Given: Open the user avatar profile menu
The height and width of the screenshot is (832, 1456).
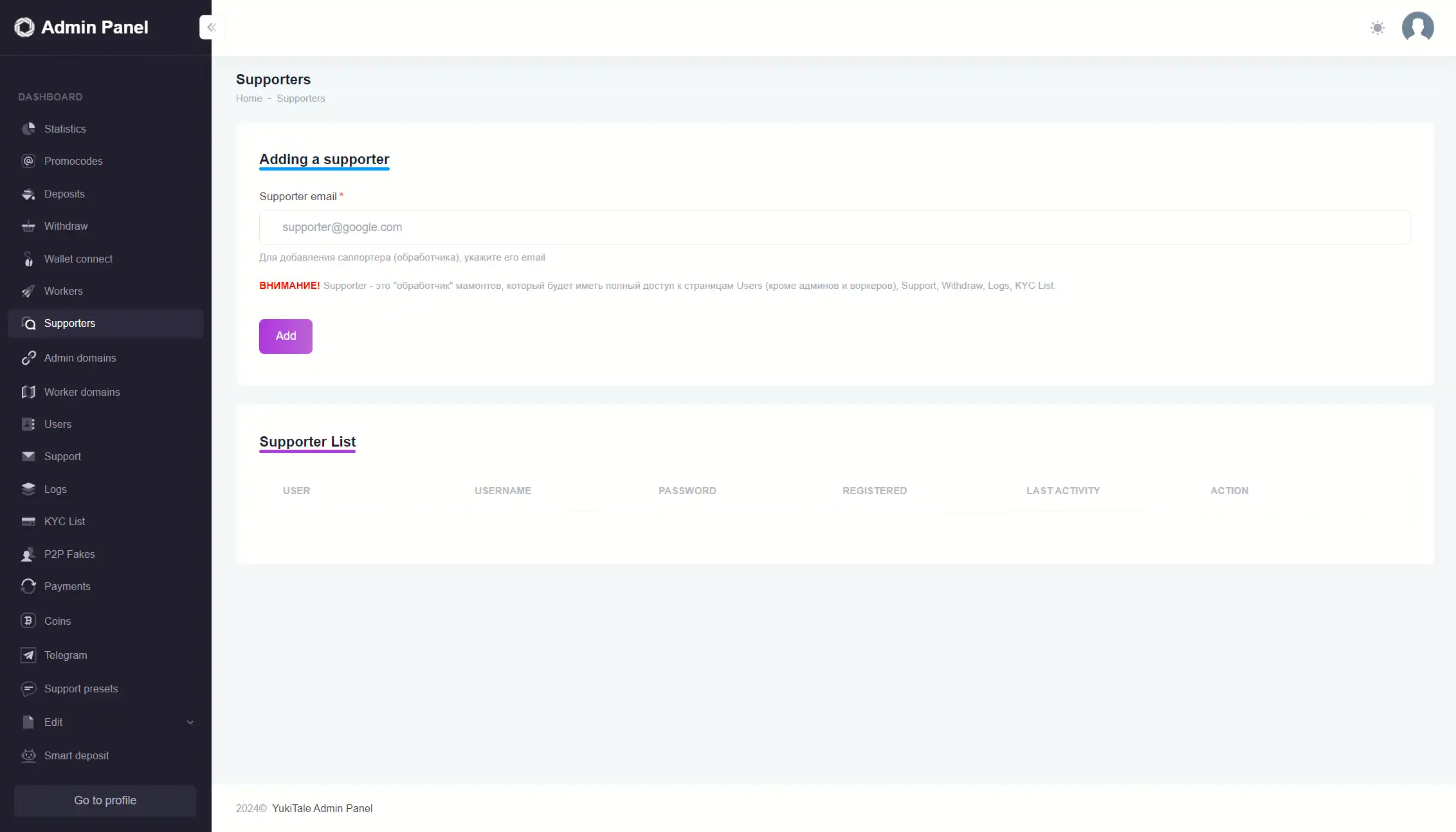Looking at the screenshot, I should click(1417, 27).
